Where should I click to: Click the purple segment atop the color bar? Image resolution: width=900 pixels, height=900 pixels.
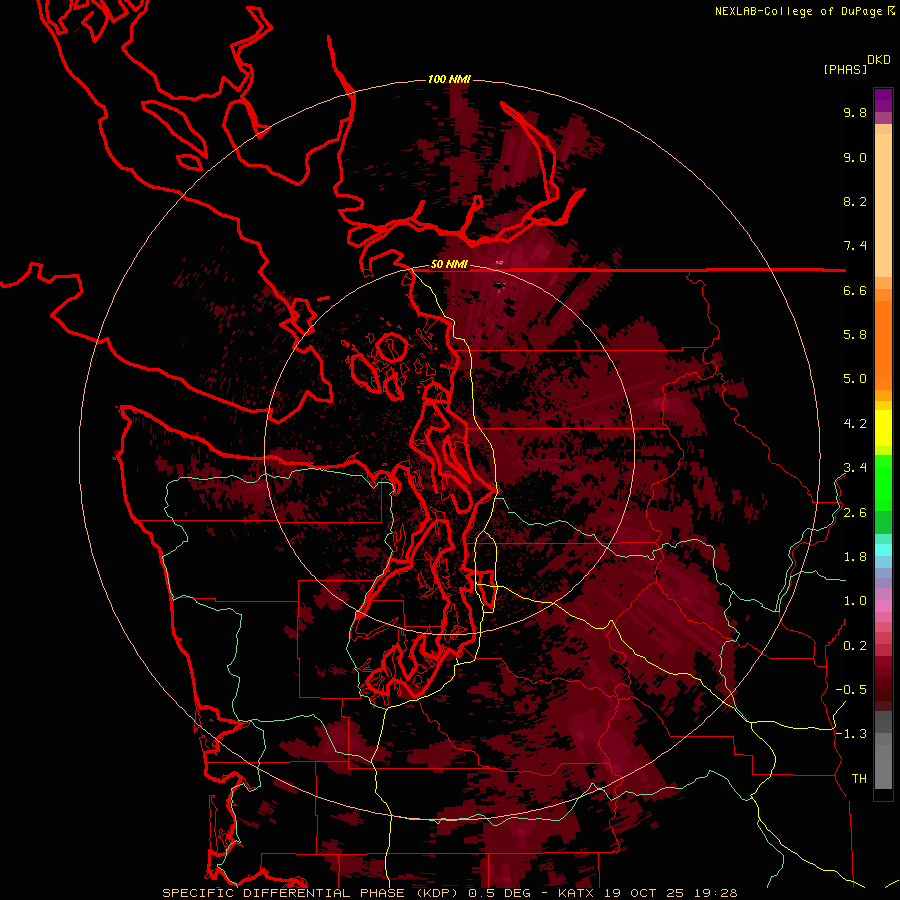point(883,100)
